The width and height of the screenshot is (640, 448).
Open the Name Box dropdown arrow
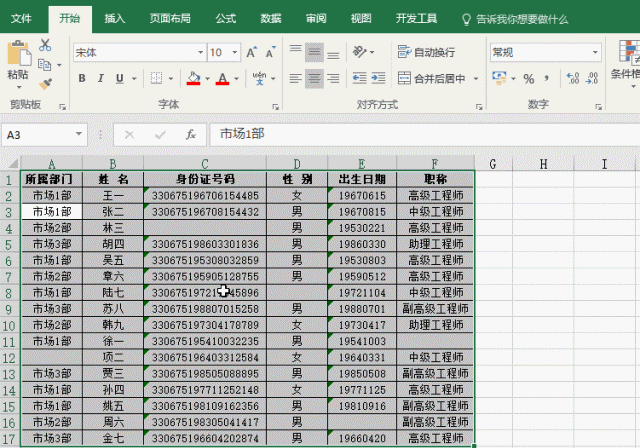79,134
